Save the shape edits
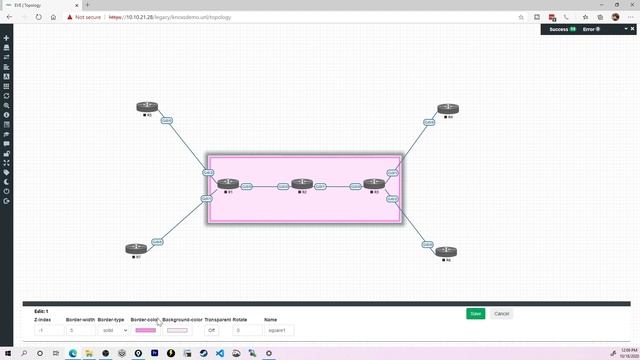This screenshot has width=640, height=360. [x=476, y=313]
